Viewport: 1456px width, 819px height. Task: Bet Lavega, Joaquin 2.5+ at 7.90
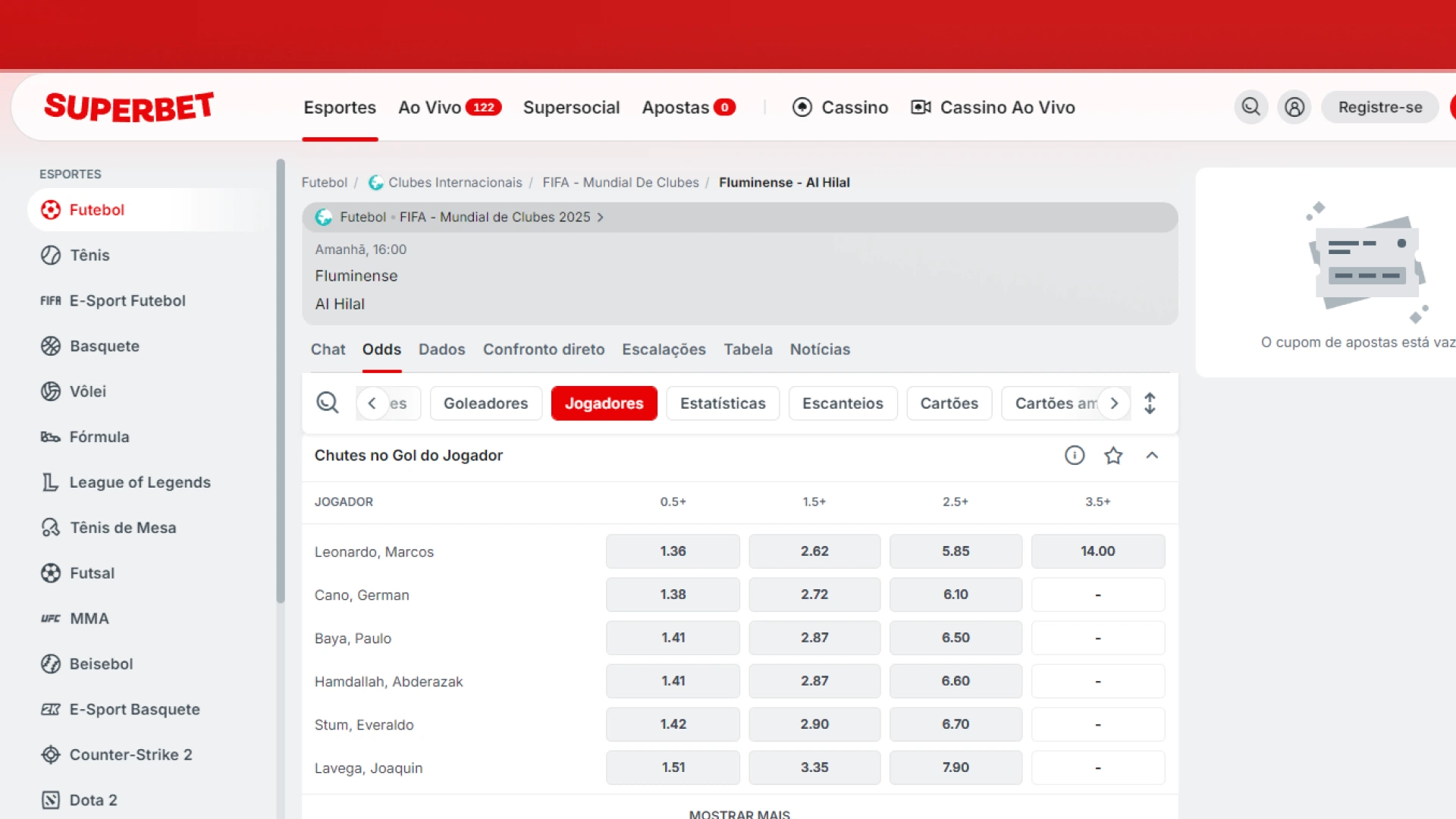coord(955,767)
